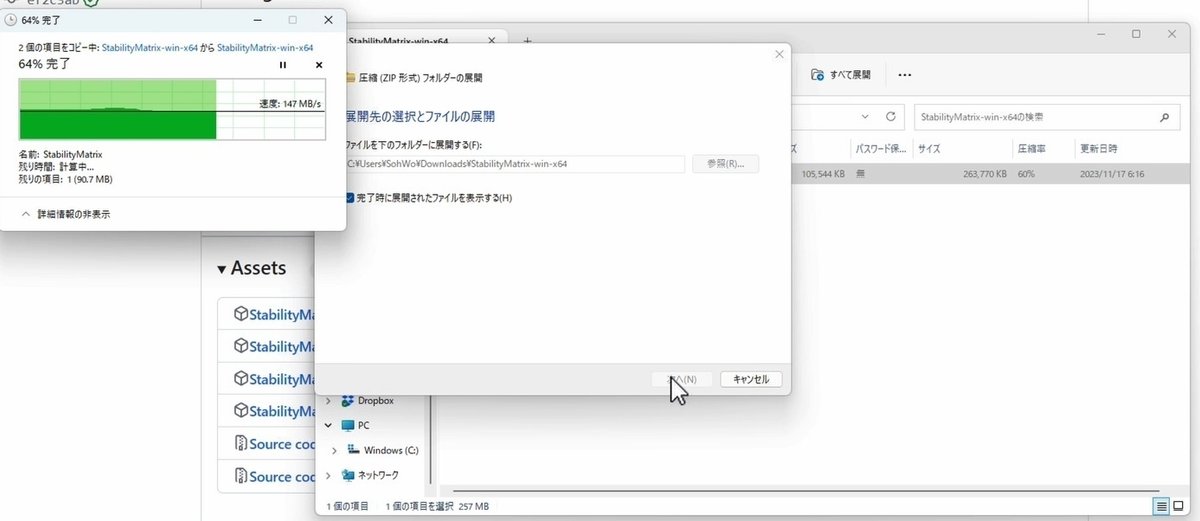
Task: Collapse the PC tree node
Action: pos(328,425)
